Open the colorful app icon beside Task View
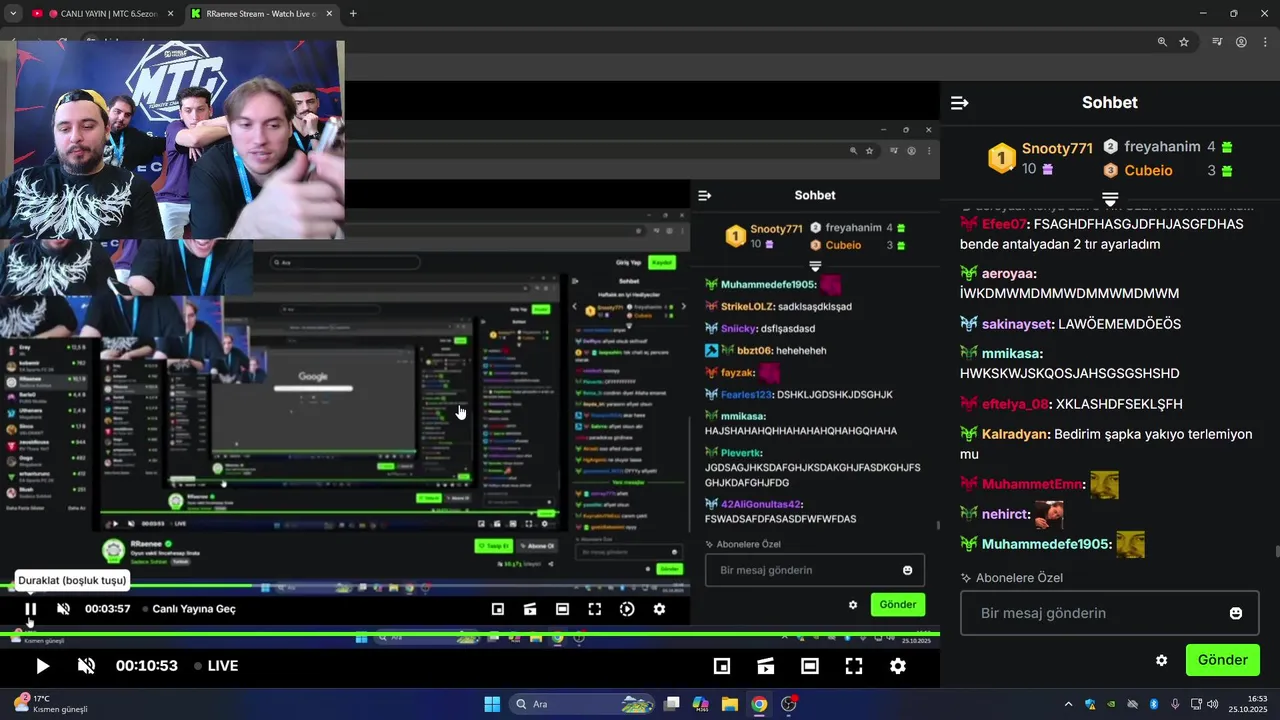The image size is (1280, 720). coord(701,704)
